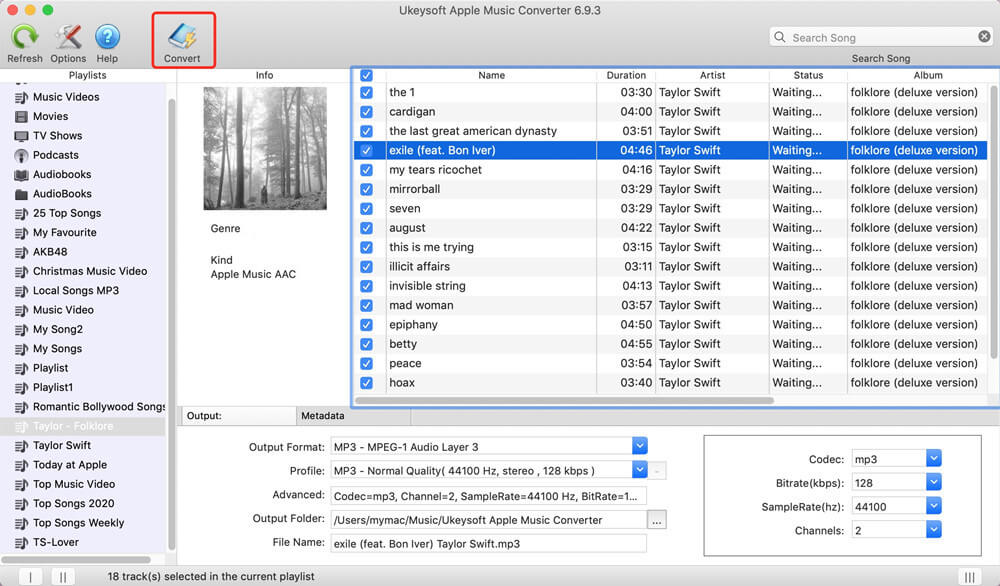Click the 25 Top Songs playlist icon
Image resolution: width=1000 pixels, height=586 pixels.
[x=21, y=214]
